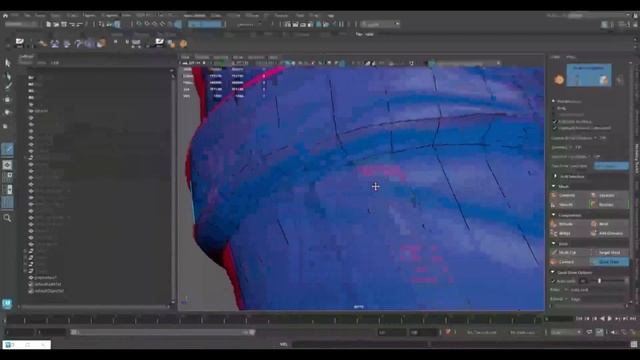Pick the Paint Selection brush tool
The image size is (640, 360).
[x=7, y=86]
